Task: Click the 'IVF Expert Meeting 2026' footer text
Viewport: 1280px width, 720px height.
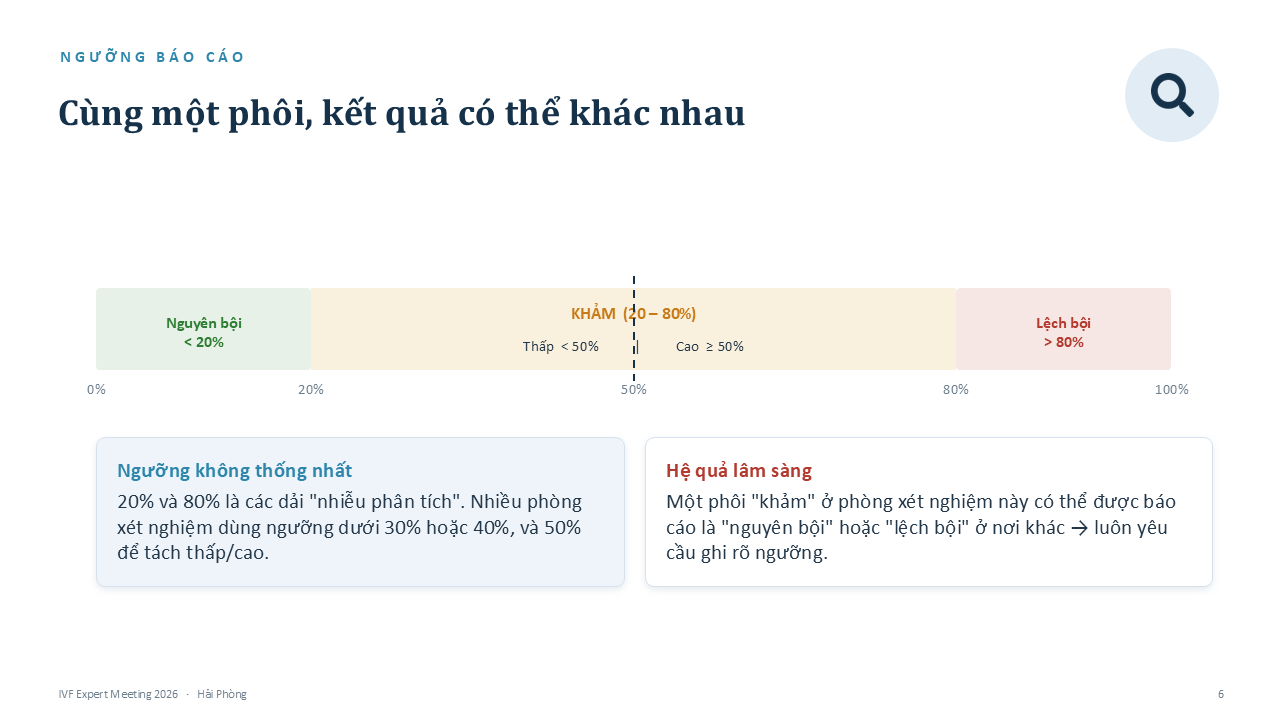Action: coord(118,694)
